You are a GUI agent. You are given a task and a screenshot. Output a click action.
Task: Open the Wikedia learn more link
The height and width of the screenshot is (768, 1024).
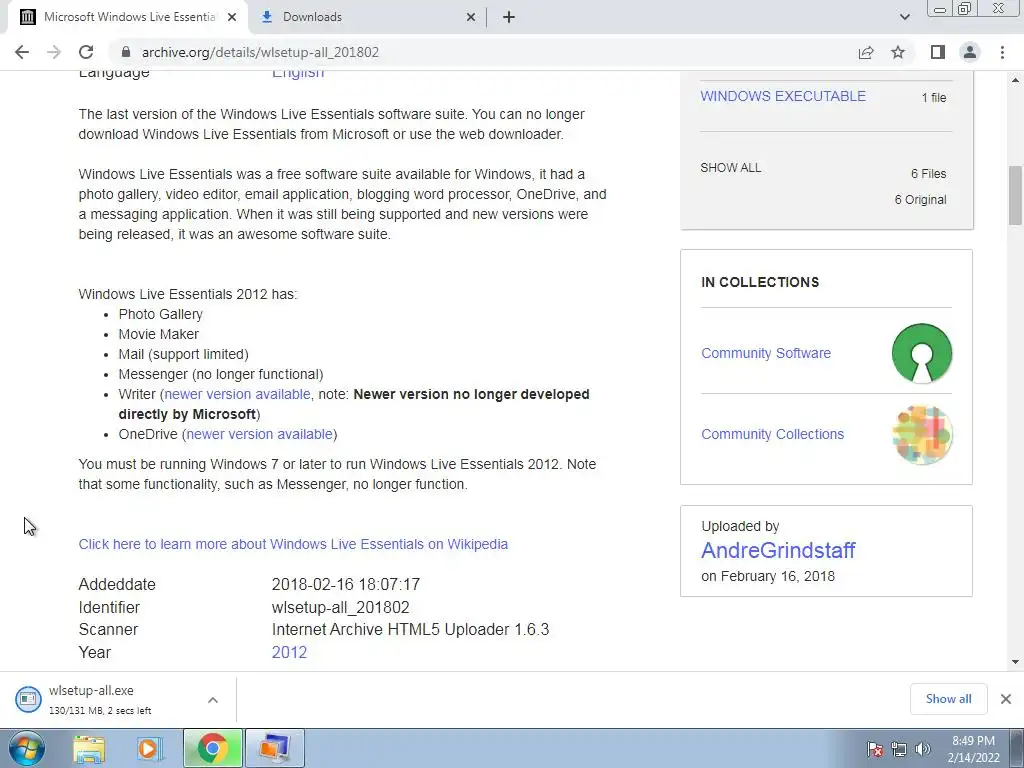pyautogui.click(x=293, y=544)
